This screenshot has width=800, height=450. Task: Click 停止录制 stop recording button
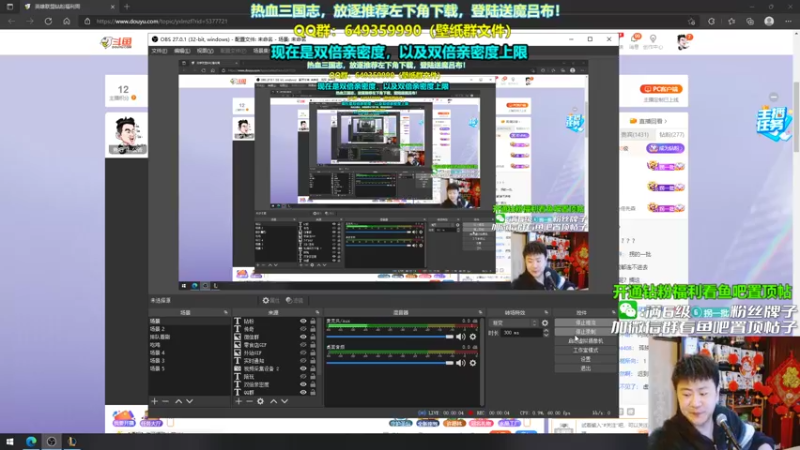[585, 332]
